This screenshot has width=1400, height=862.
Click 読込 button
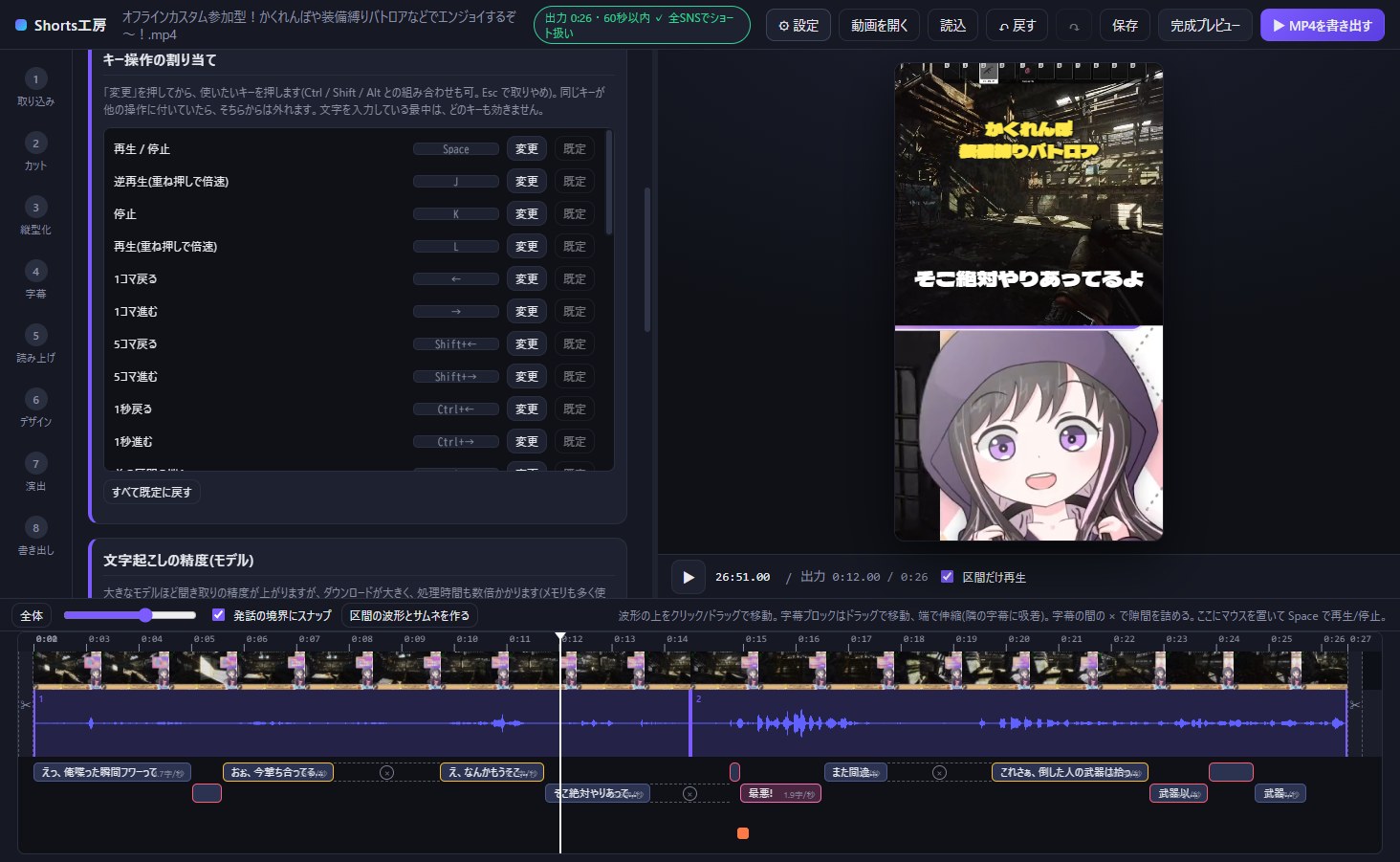(952, 26)
